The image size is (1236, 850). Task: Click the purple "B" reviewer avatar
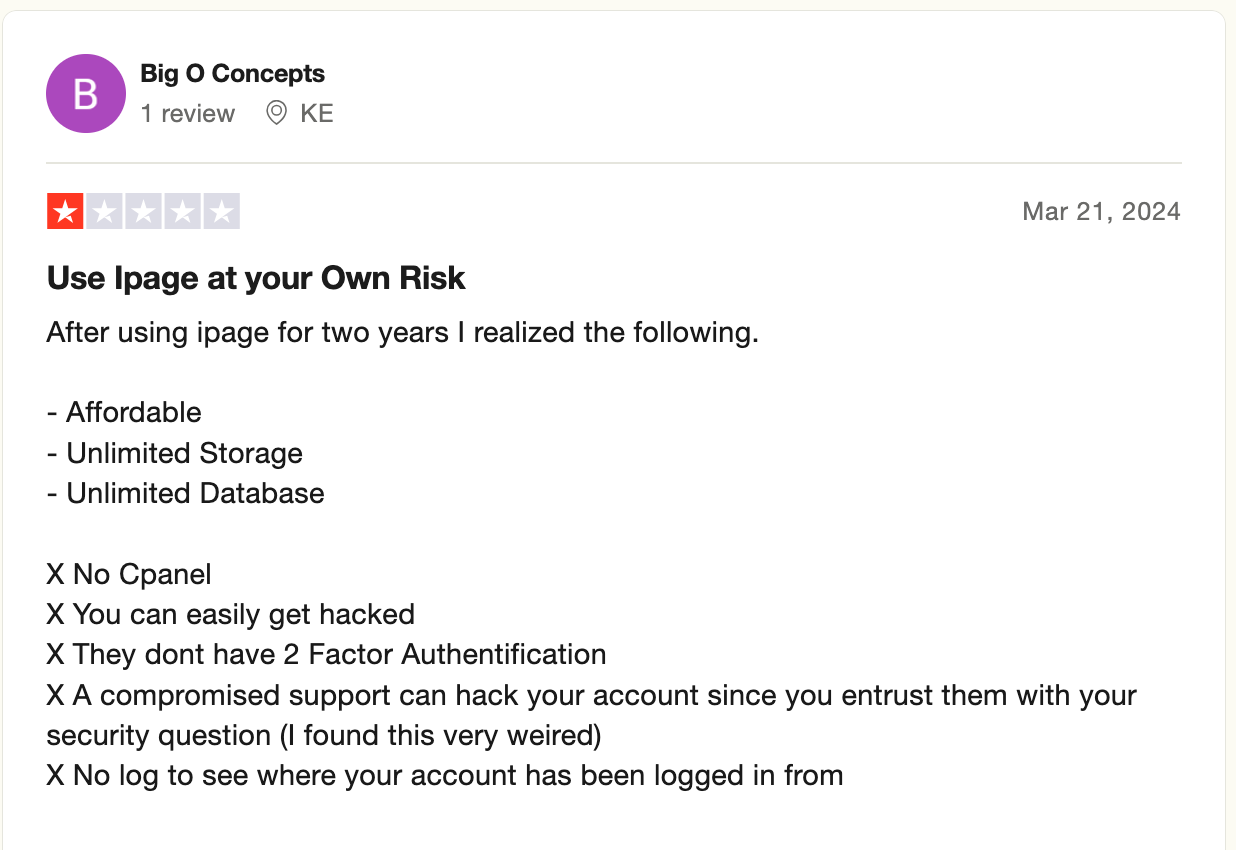85,94
